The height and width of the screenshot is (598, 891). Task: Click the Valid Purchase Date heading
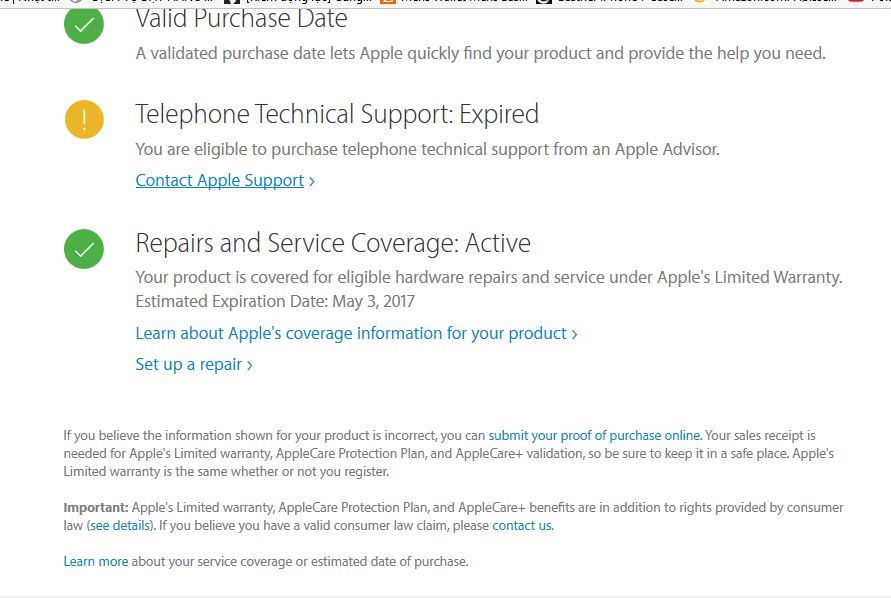click(242, 18)
